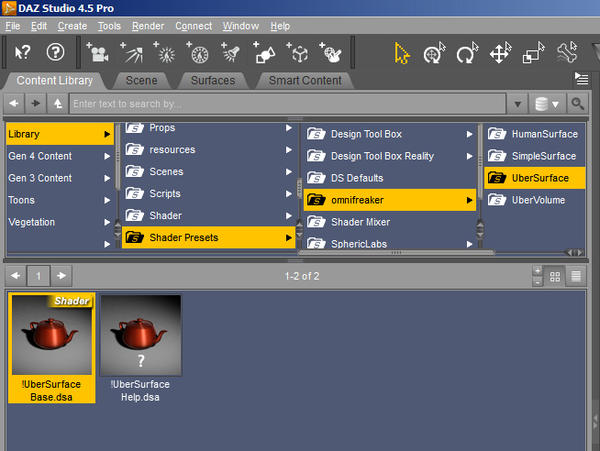This screenshot has height=451, width=600.
Task: Open the resources folder
Action: (x=209, y=150)
